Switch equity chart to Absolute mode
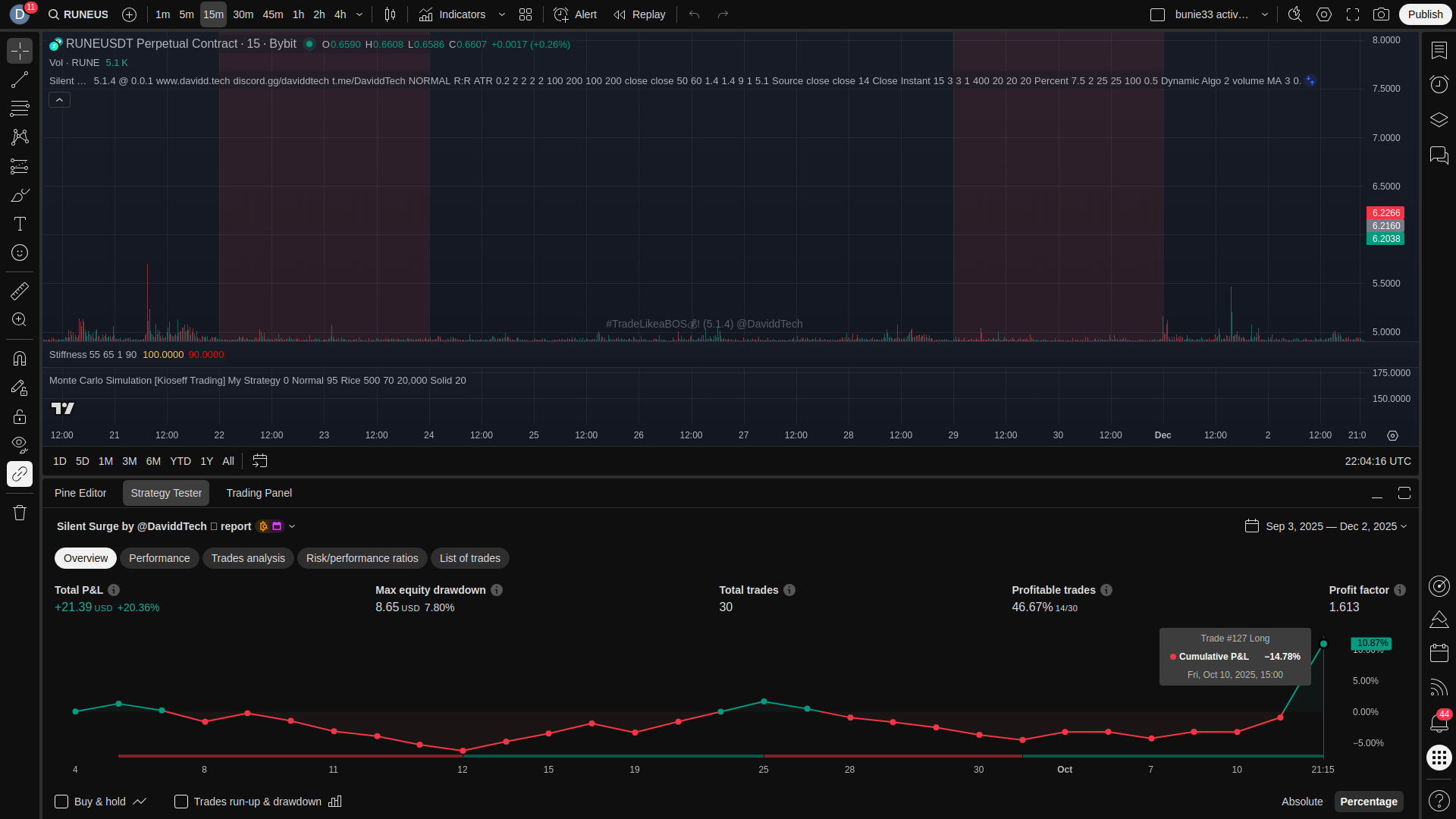Screen dimensions: 1456x819 1301,802
